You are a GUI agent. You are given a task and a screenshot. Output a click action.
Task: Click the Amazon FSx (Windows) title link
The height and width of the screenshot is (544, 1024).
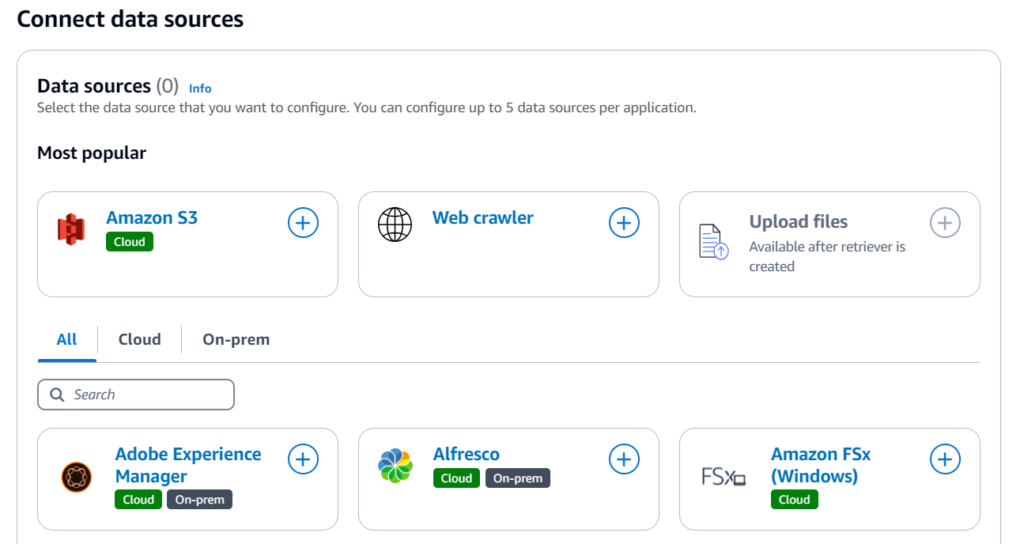[821, 465]
